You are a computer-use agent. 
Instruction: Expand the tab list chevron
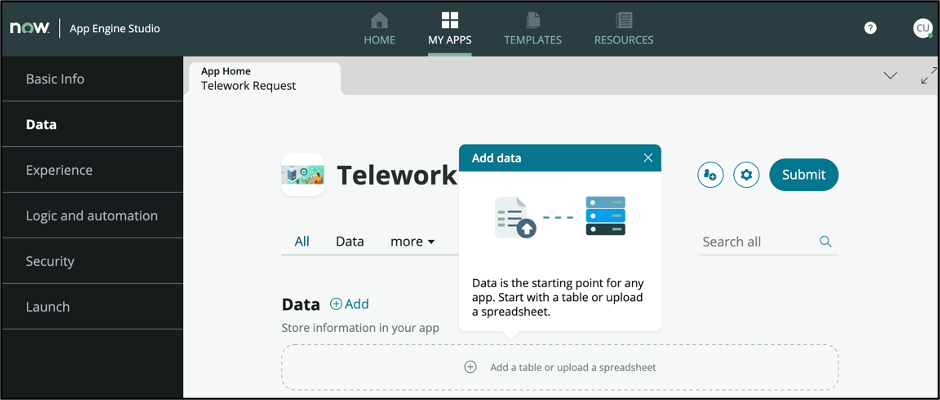(x=890, y=76)
